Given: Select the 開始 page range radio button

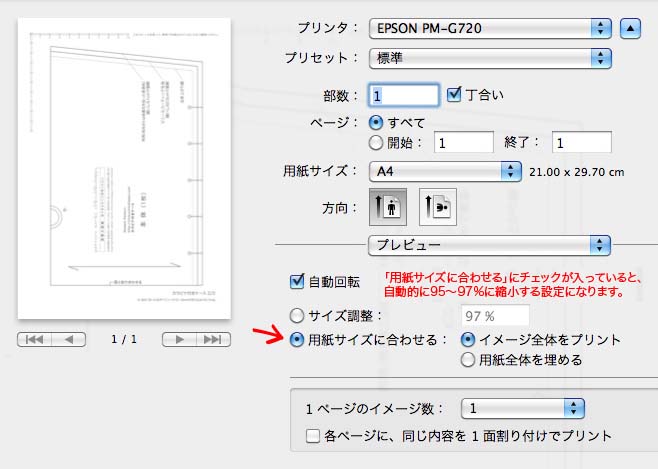Looking at the screenshot, I should pyautogui.click(x=376, y=143).
